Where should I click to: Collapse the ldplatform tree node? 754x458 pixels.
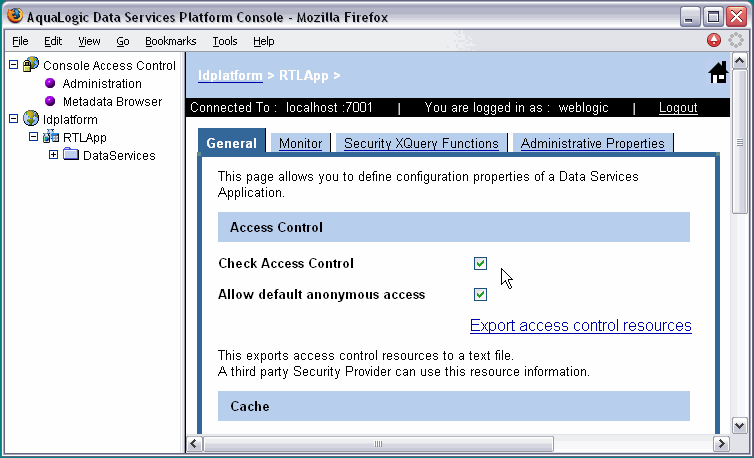pos(13,118)
